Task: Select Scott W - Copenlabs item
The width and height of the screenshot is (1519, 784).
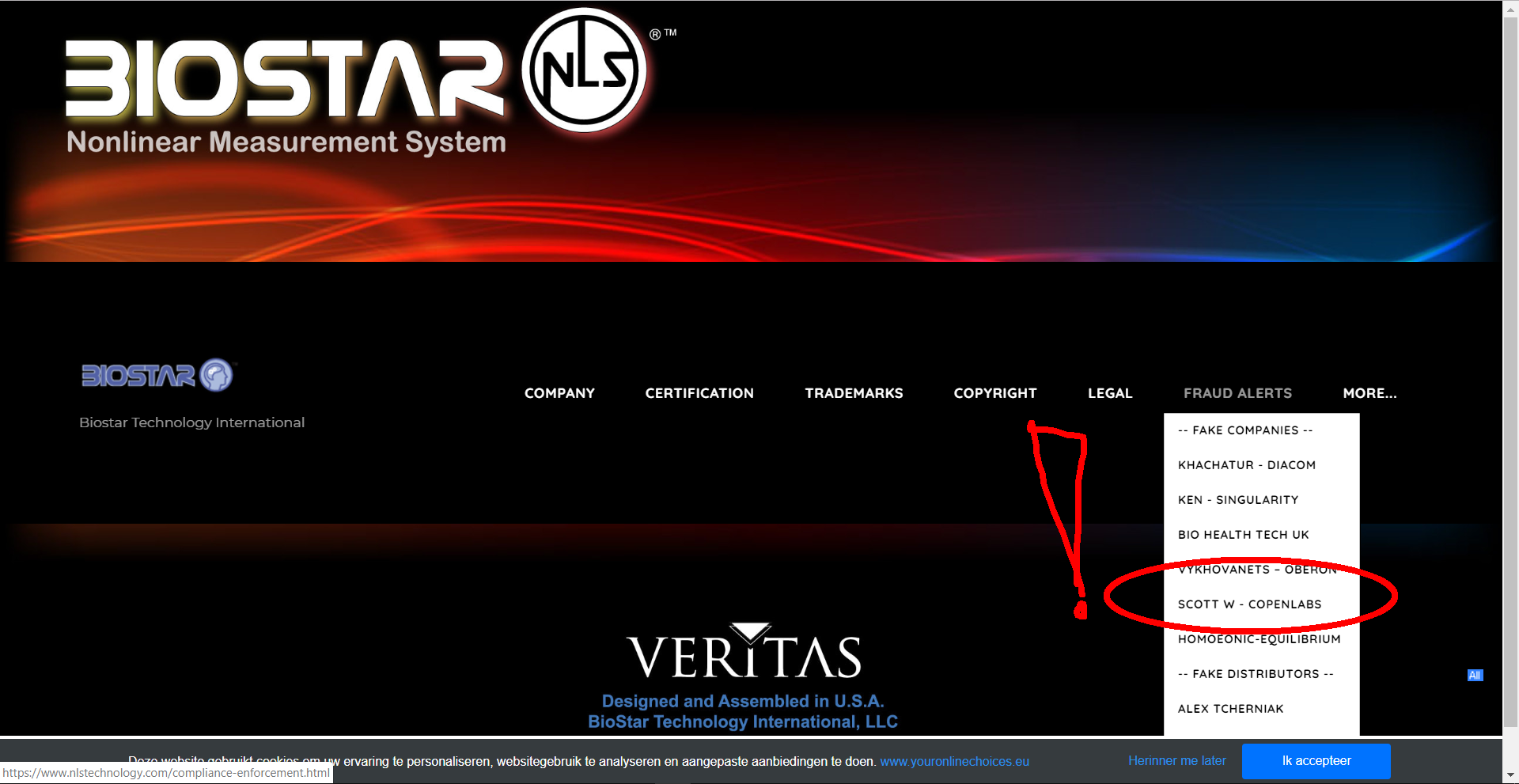Action: (x=1249, y=604)
